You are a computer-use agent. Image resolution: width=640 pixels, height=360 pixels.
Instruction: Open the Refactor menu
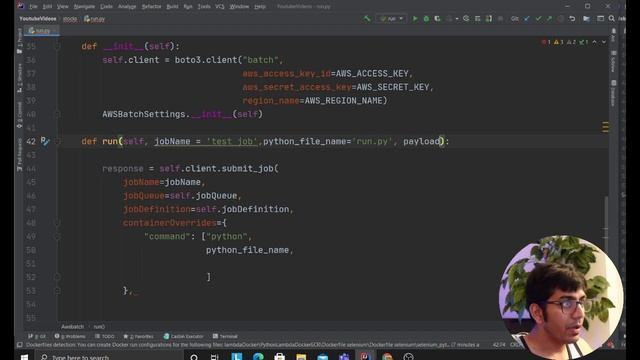[x=151, y=7]
